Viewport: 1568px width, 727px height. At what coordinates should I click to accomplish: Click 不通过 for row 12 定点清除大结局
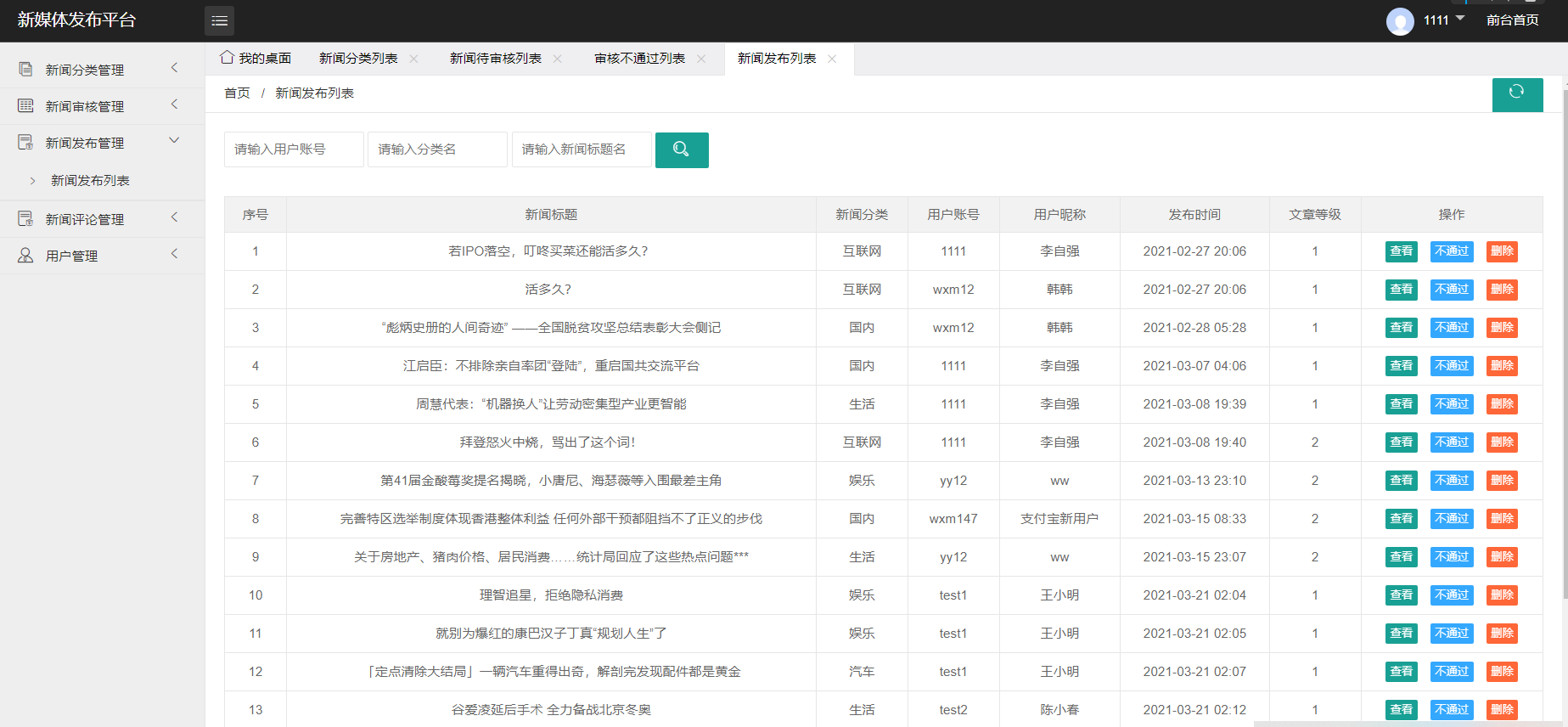1452,672
